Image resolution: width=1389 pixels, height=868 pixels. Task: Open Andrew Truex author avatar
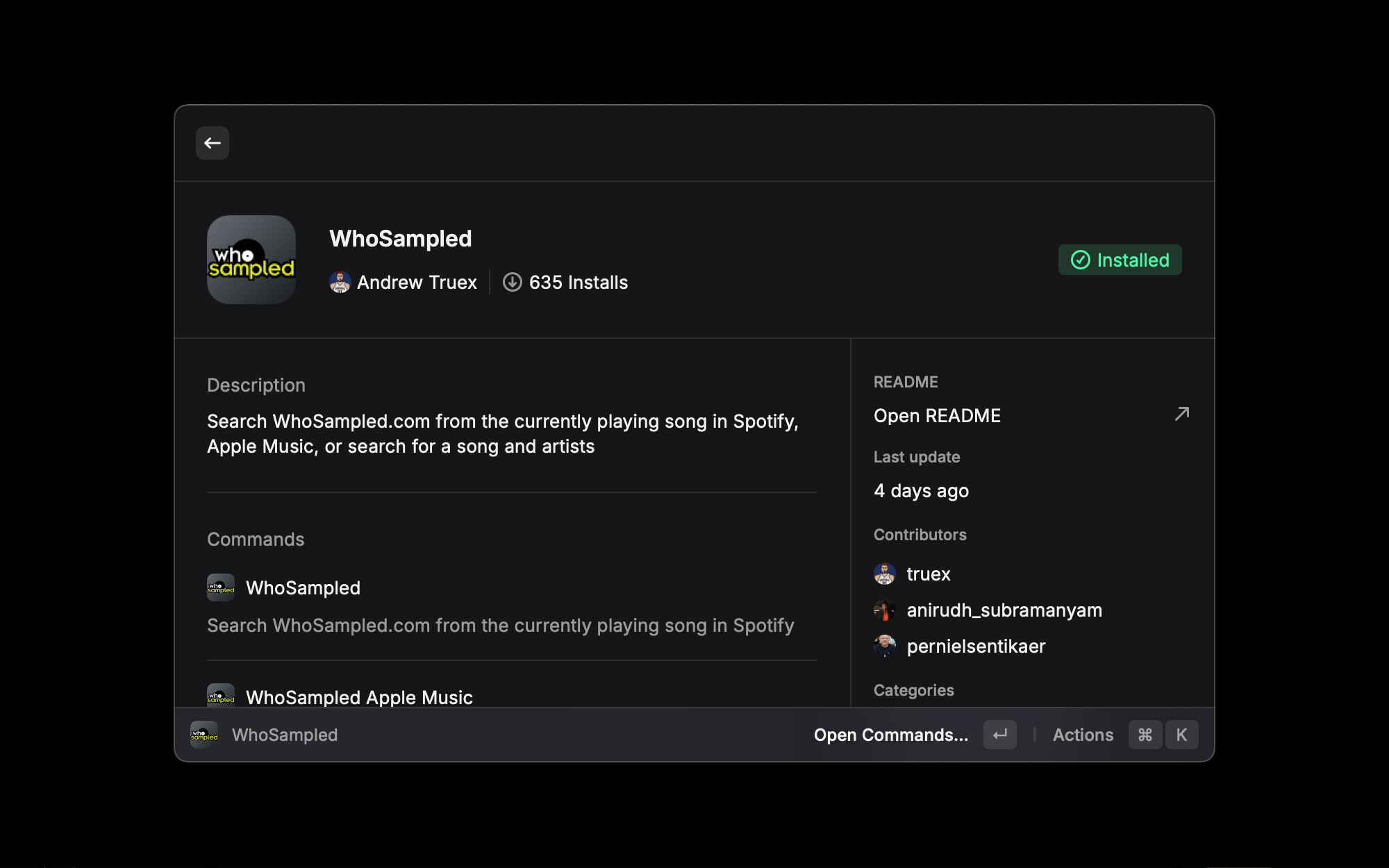(x=340, y=283)
